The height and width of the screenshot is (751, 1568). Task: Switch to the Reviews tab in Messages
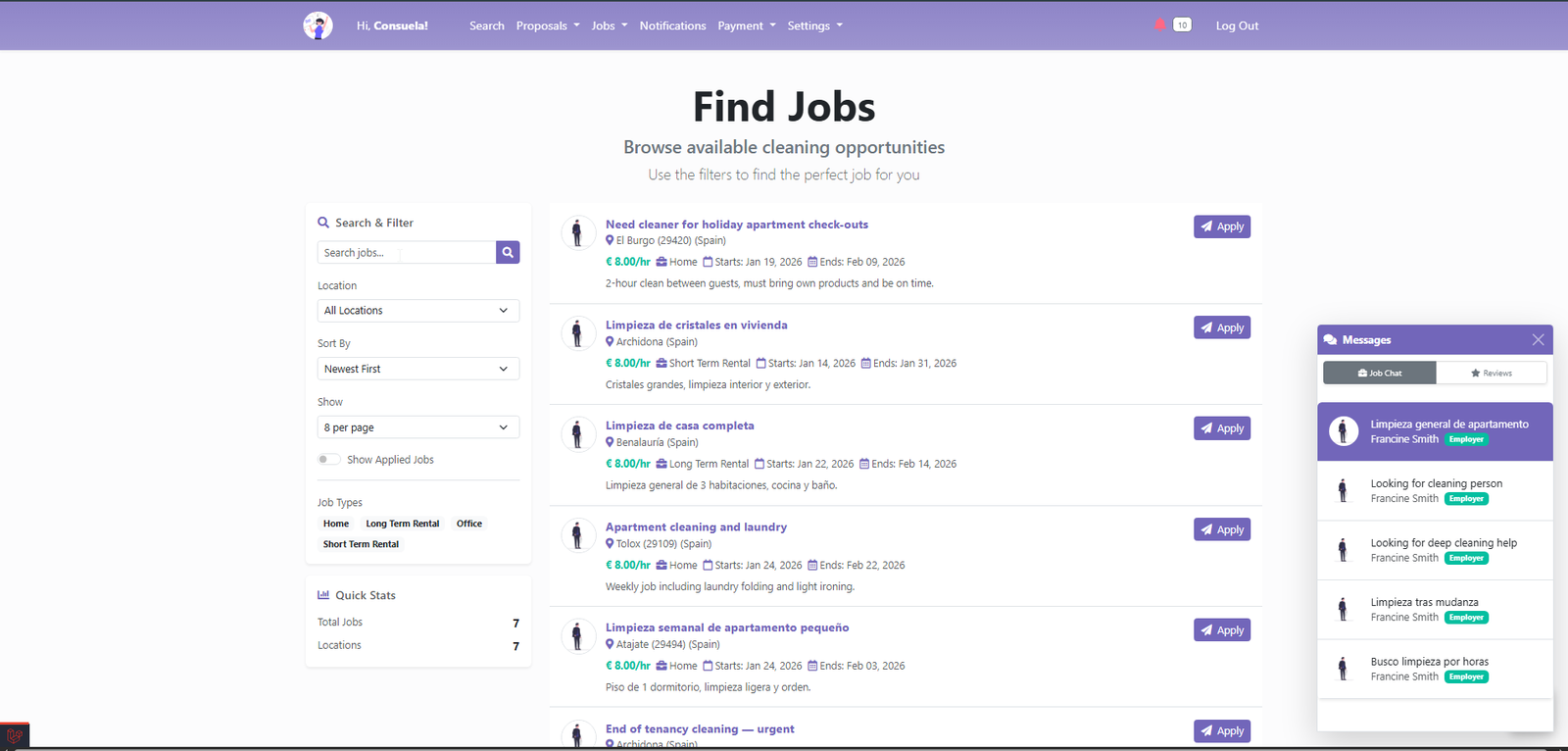click(1491, 374)
